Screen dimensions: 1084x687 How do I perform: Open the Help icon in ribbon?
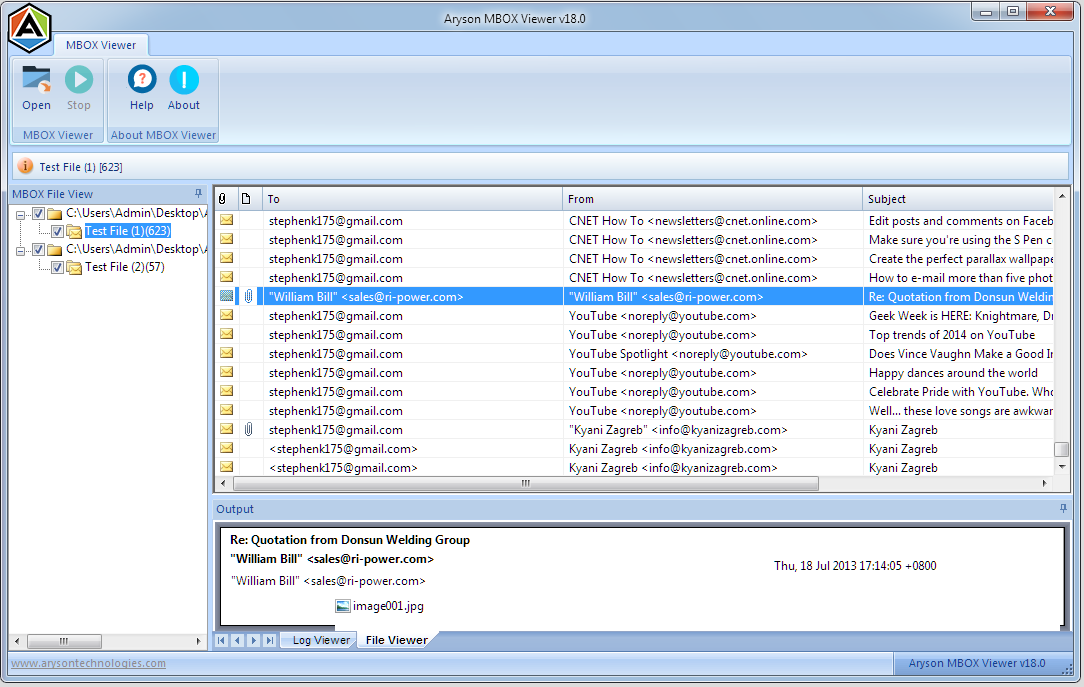pos(142,80)
